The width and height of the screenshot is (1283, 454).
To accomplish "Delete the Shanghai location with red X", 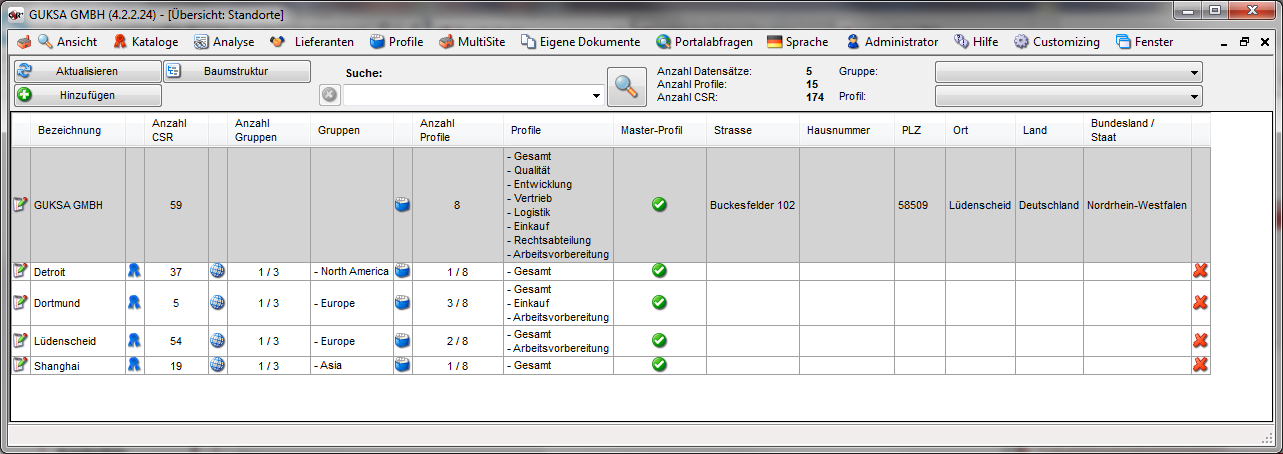I will point(1201,365).
